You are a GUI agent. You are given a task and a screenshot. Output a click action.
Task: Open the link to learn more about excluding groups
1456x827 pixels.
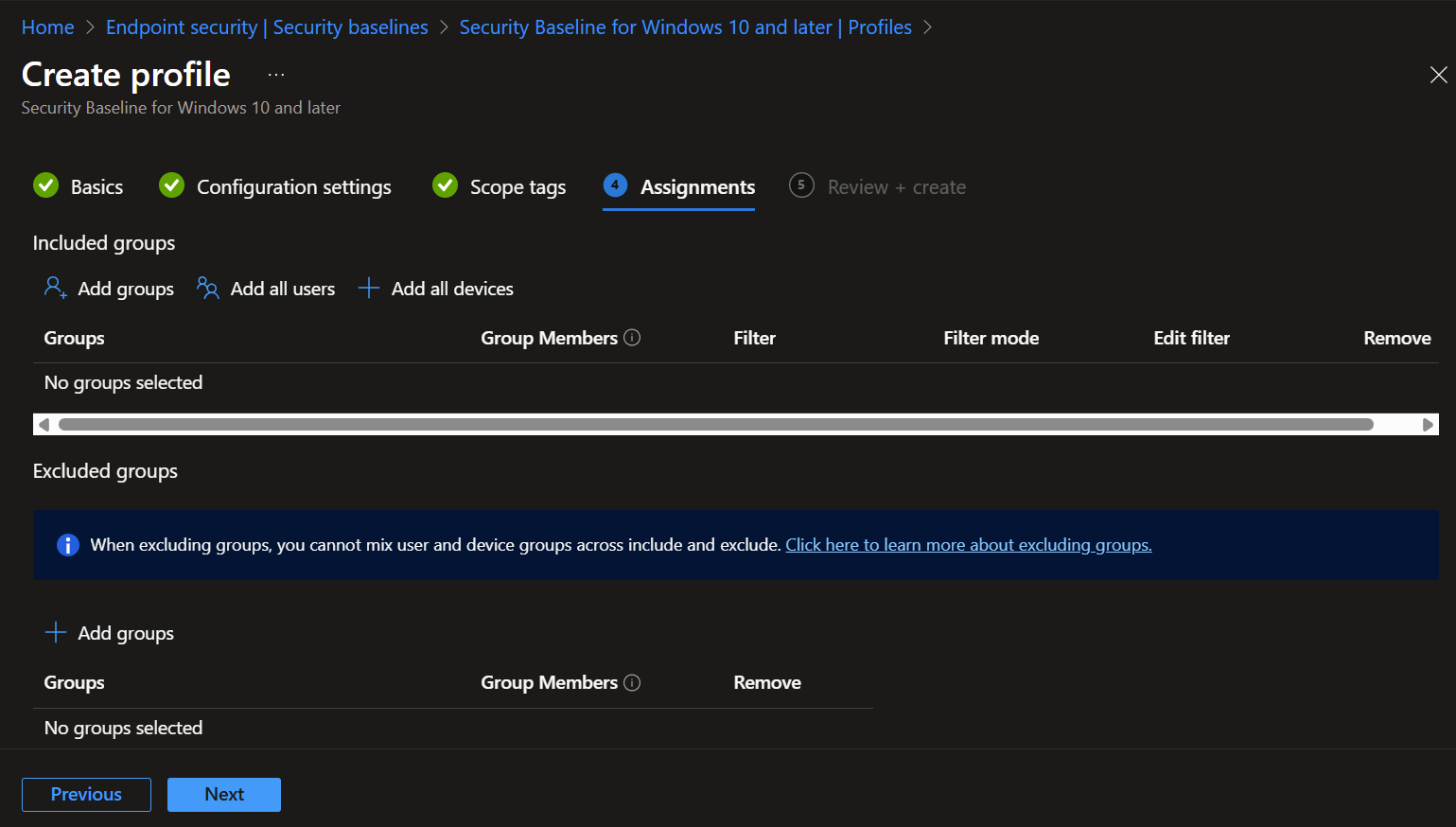(969, 545)
